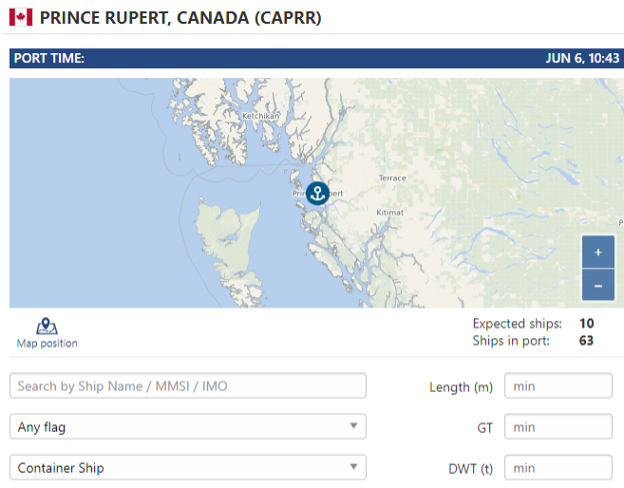Click the Terrace label on the map
The image size is (624, 488).
click(392, 178)
